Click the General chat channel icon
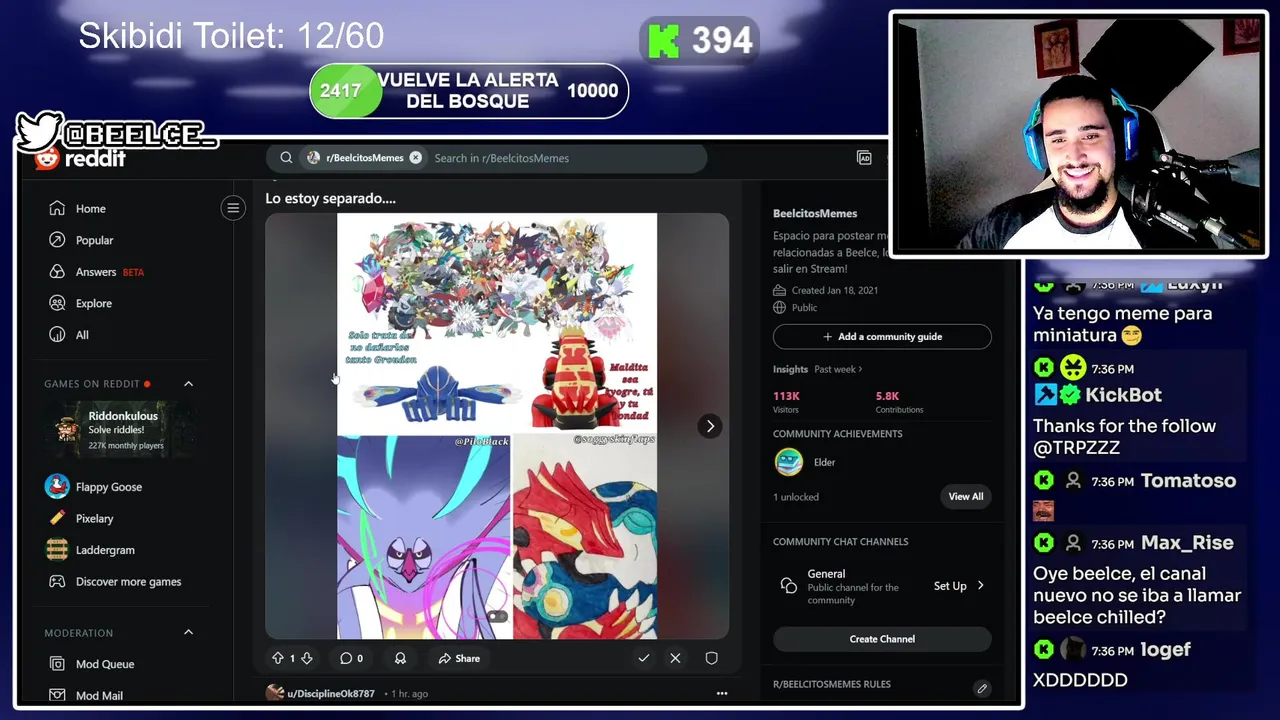This screenshot has height=720, width=1280. (x=789, y=586)
